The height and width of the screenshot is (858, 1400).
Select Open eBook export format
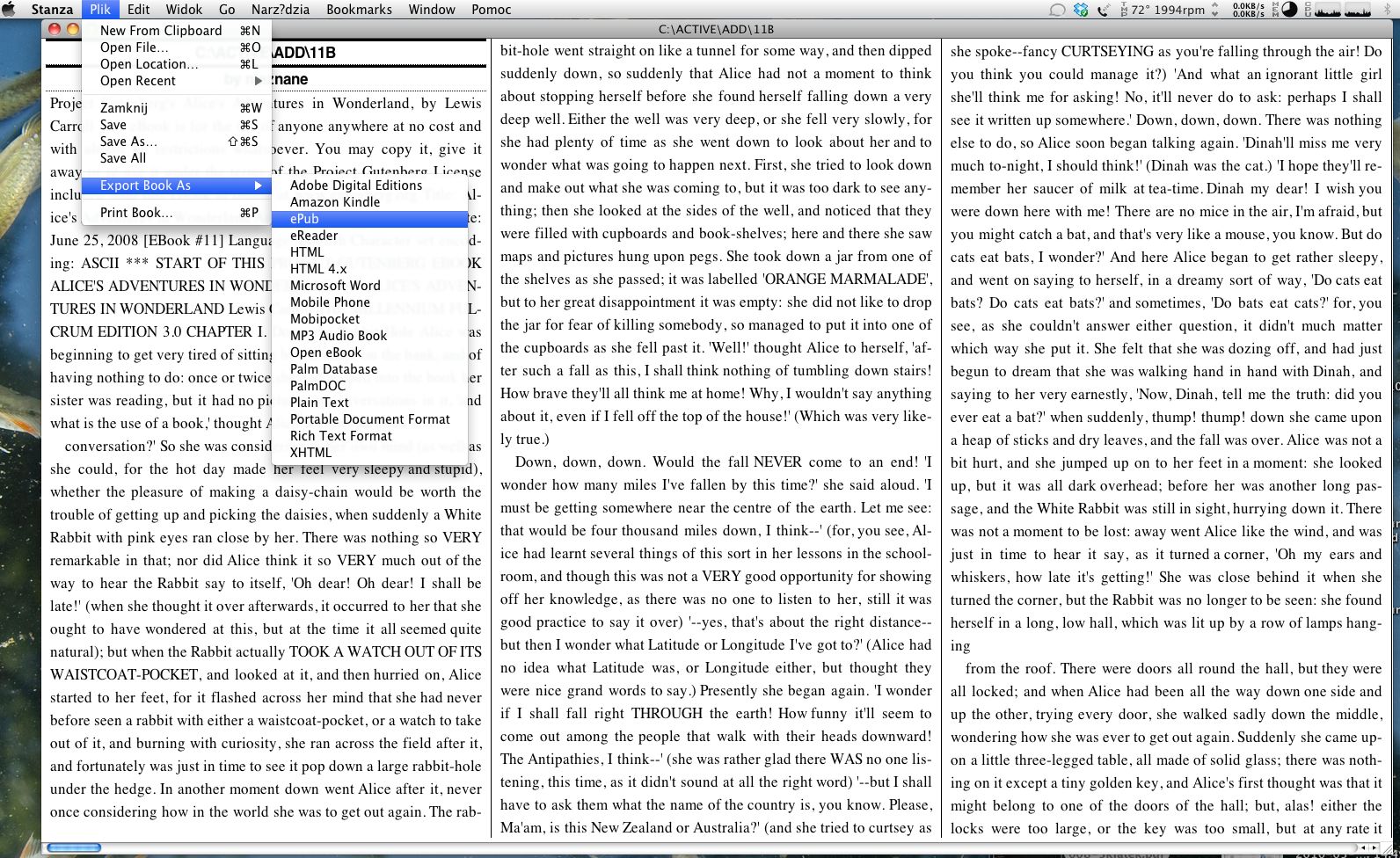tap(369, 353)
